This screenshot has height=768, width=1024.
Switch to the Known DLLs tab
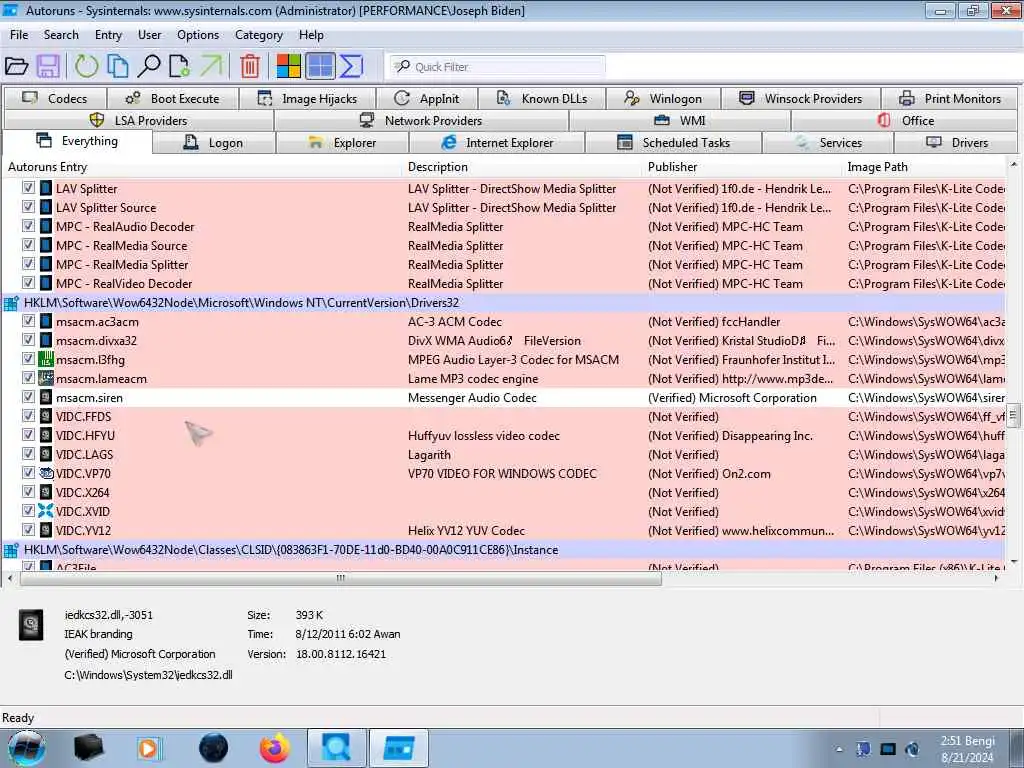(541, 99)
